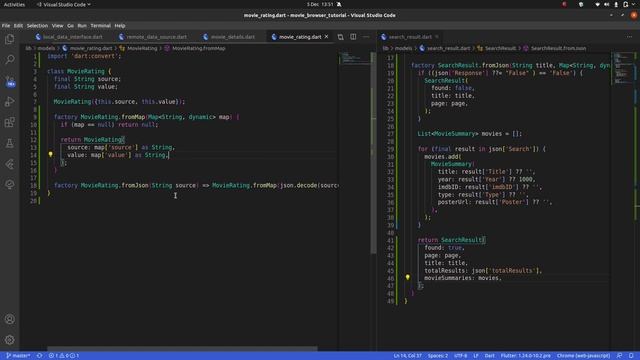Open more actions for left editor group

tap(366, 37)
